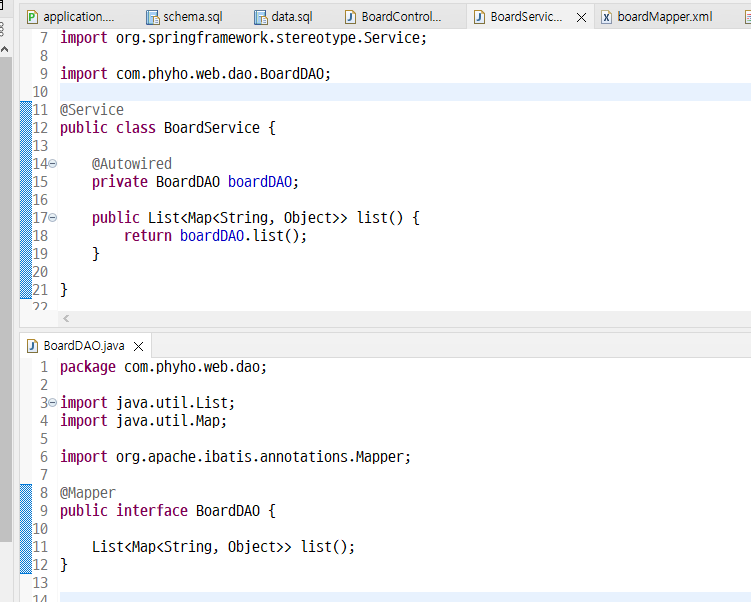Viewport: 751px width, 602px height.
Task: Click the @Mapper annotation in BoardDAO.java
Action: coord(88,493)
